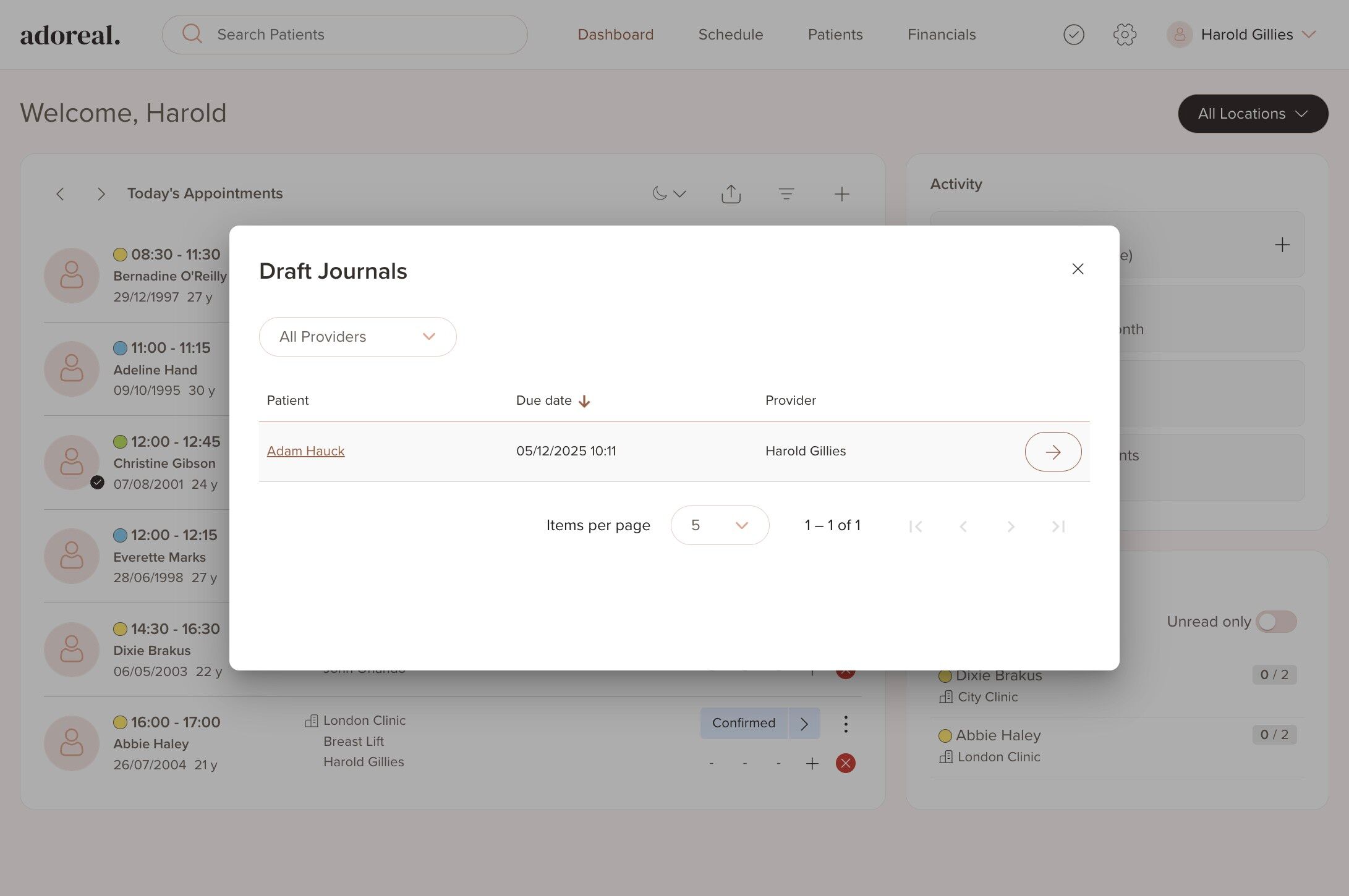Open the Adam Hauck patient link
This screenshot has width=1349, height=896.
(x=305, y=451)
